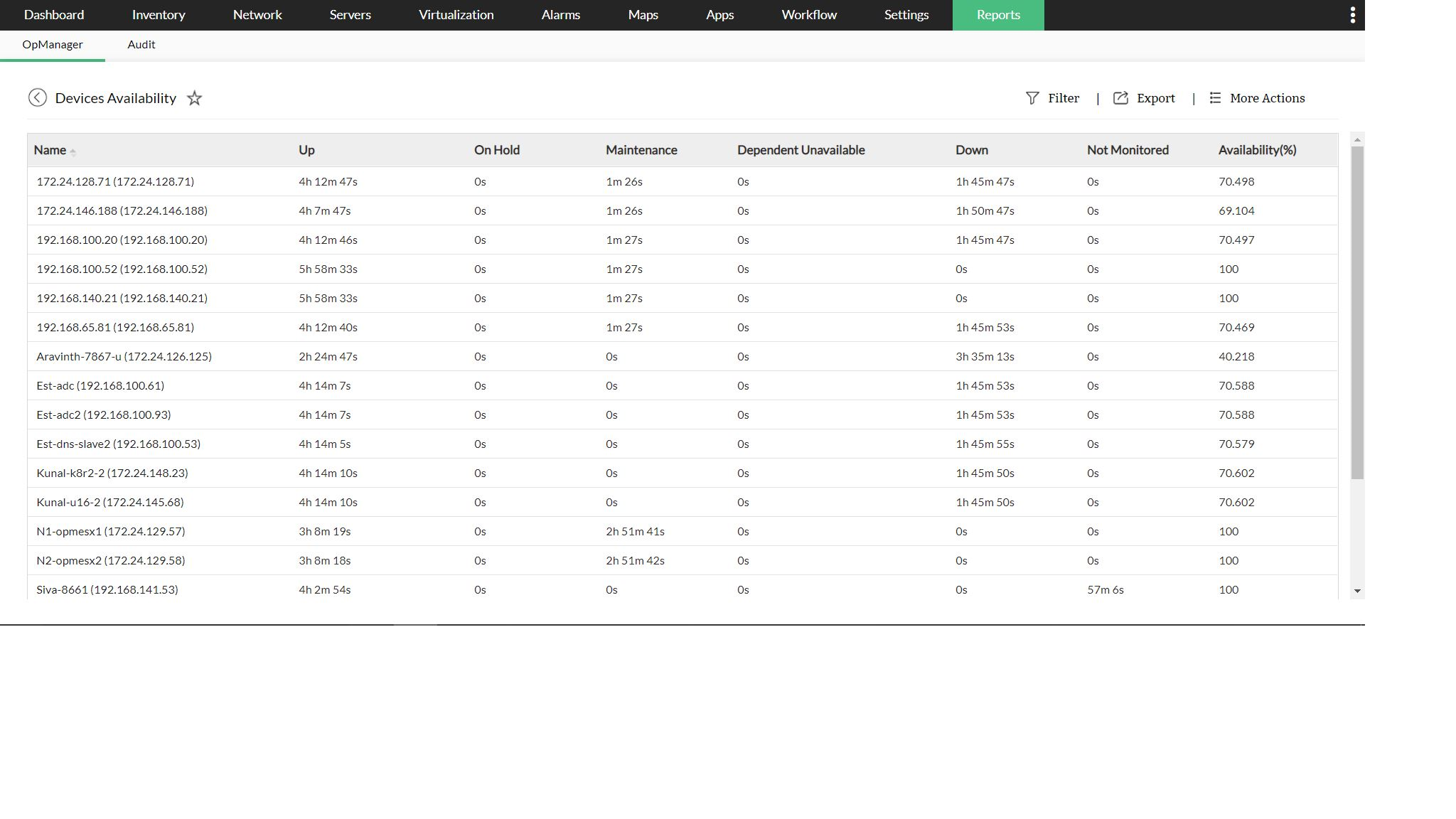Click the Filter funnel icon
This screenshot has width=1456, height=819.
[x=1032, y=98]
